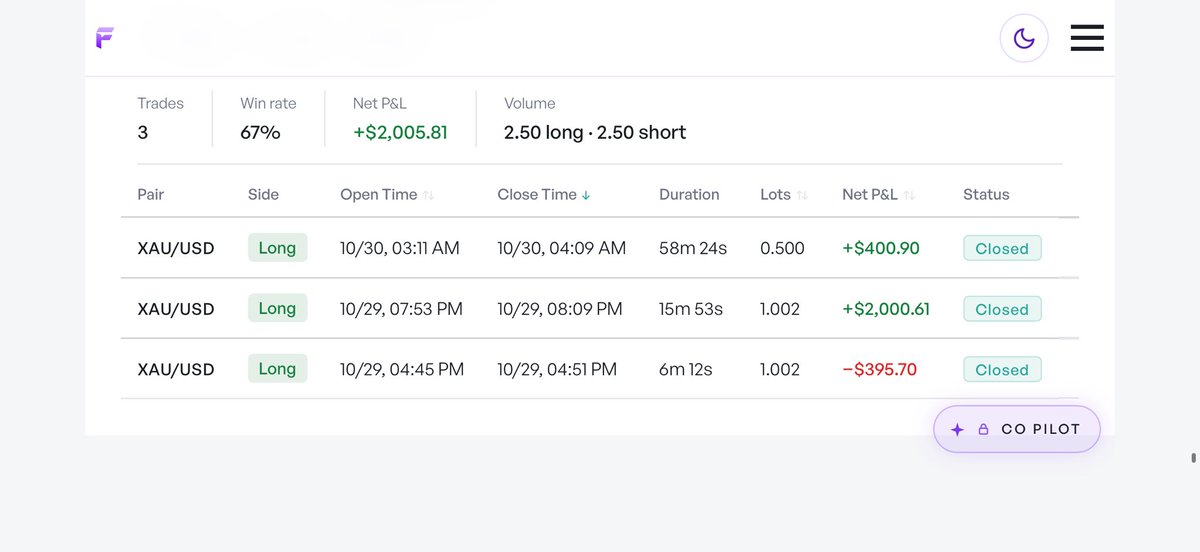Sort by Lots arrows icon
Viewport: 1200px width, 552px height.
click(802, 195)
